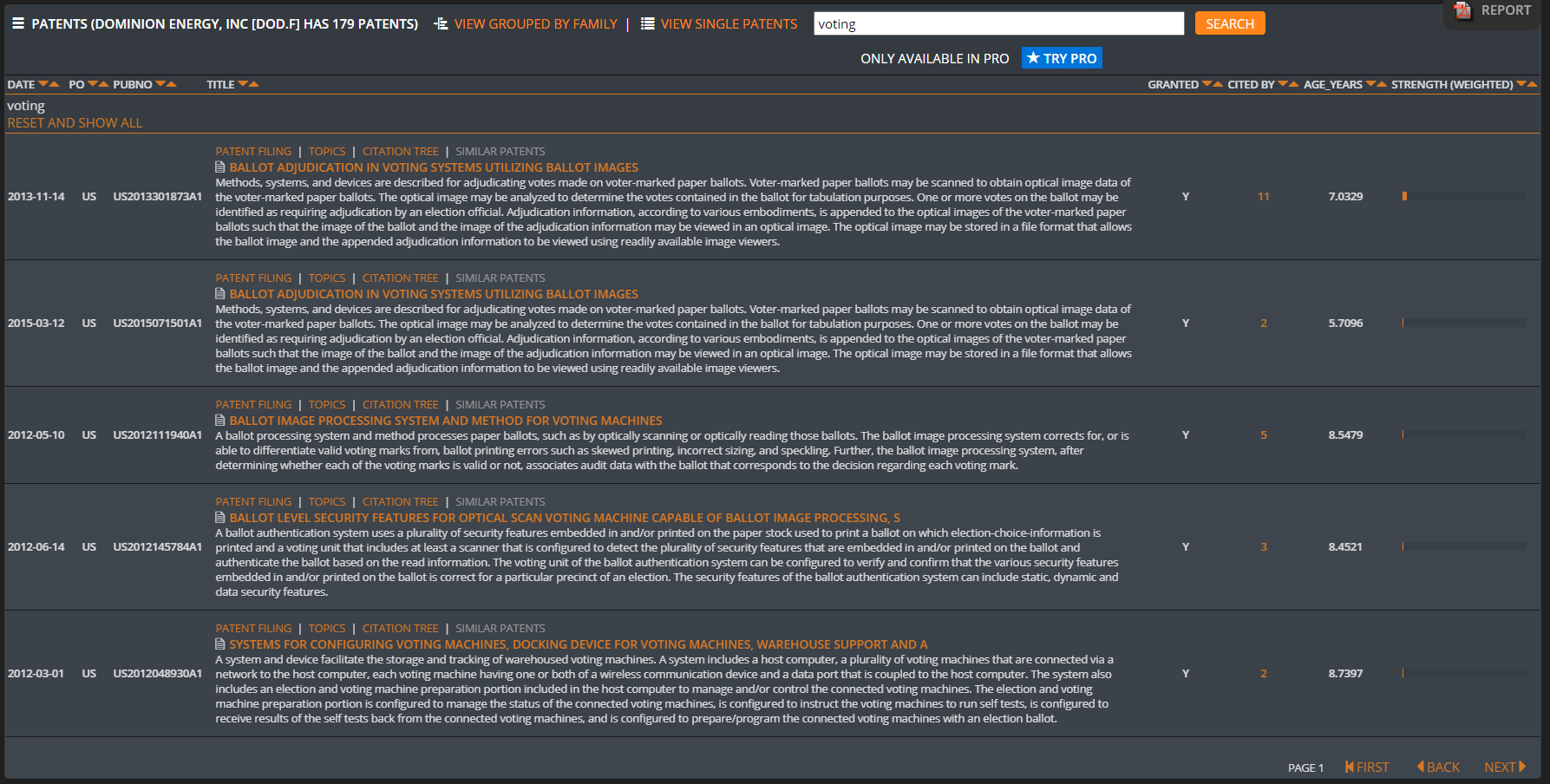Click strength bar for US2012111940A1
The image size is (1550, 784).
[1464, 434]
